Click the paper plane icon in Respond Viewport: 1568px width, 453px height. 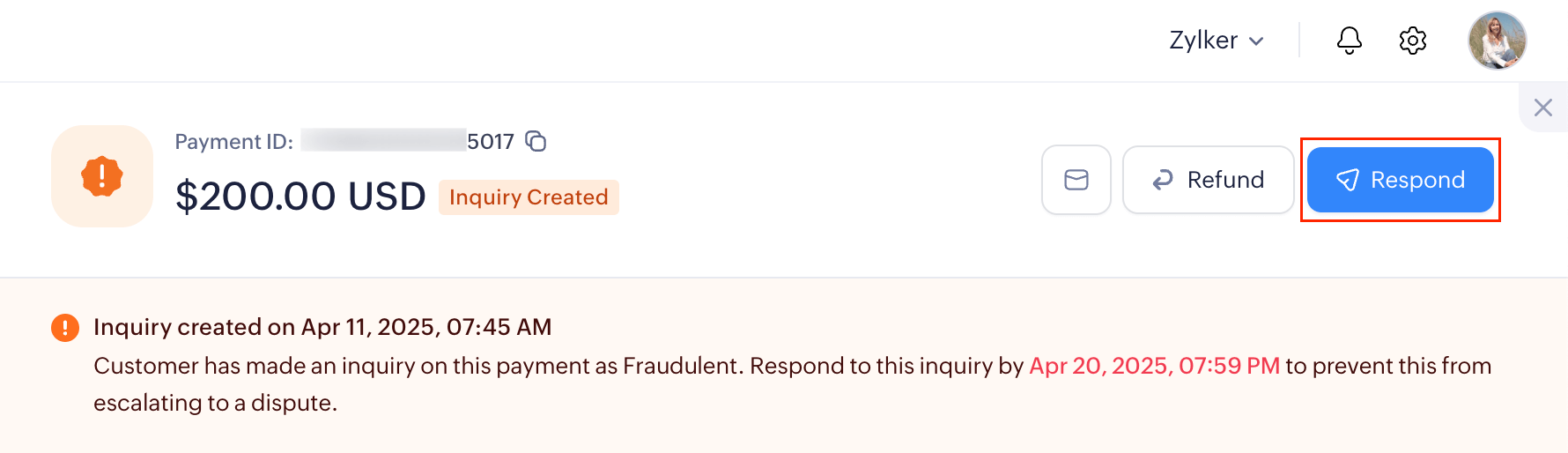[1347, 180]
